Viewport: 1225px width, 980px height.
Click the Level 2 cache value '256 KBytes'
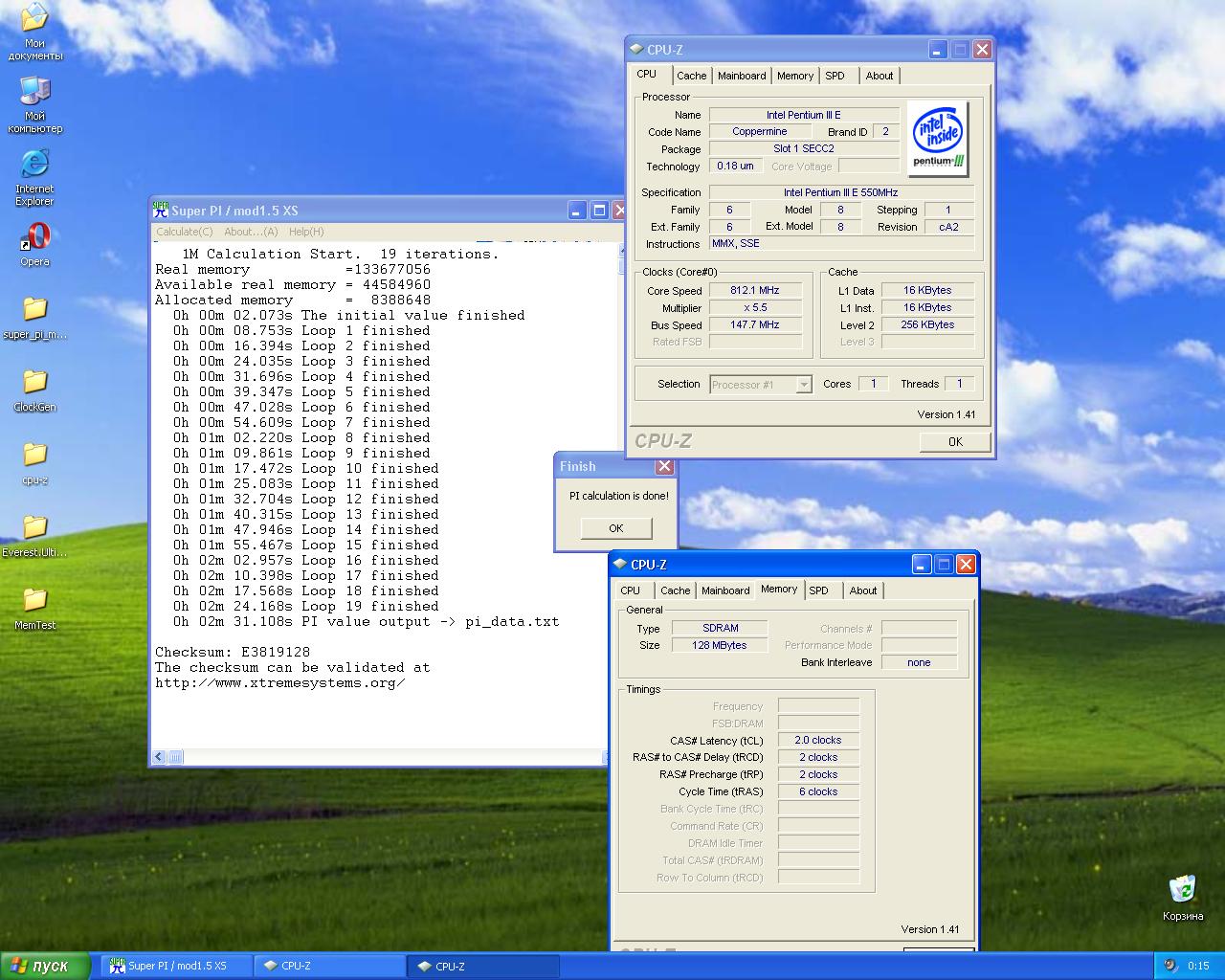(927, 325)
